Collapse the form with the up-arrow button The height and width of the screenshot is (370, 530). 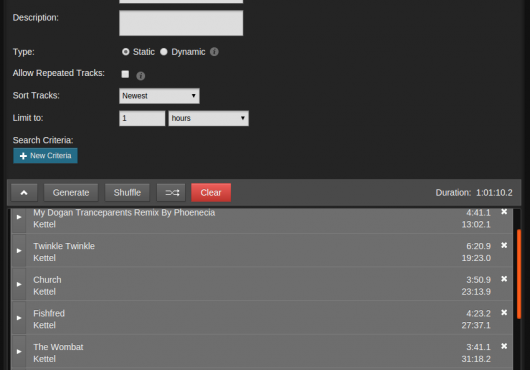pyautogui.click(x=24, y=193)
